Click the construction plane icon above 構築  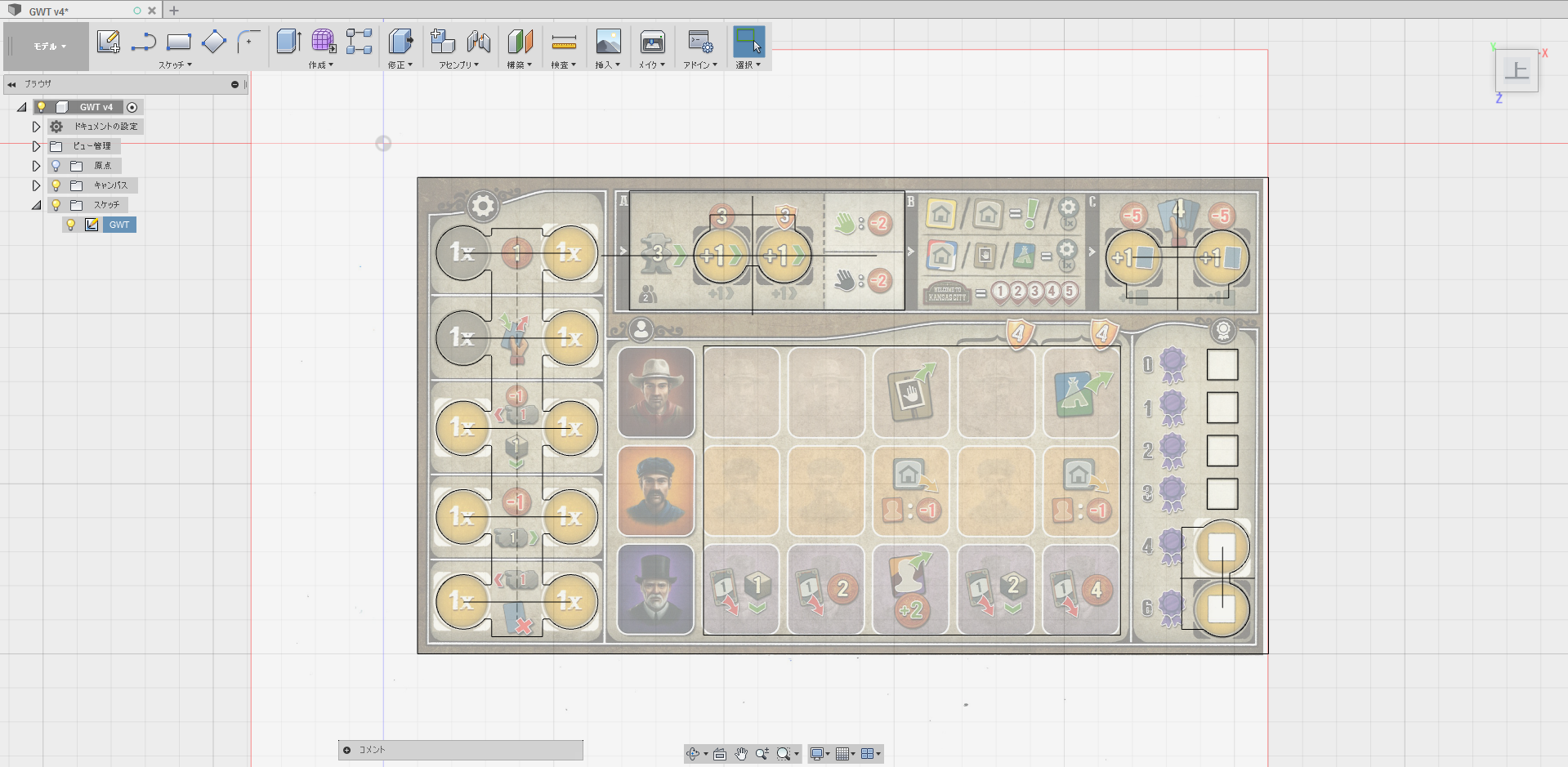(x=520, y=42)
